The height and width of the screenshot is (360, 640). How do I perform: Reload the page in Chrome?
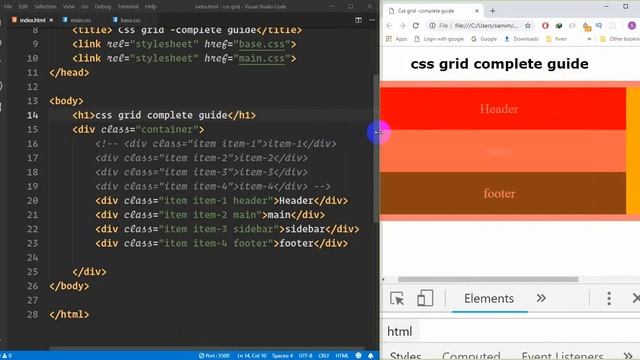tap(416, 26)
